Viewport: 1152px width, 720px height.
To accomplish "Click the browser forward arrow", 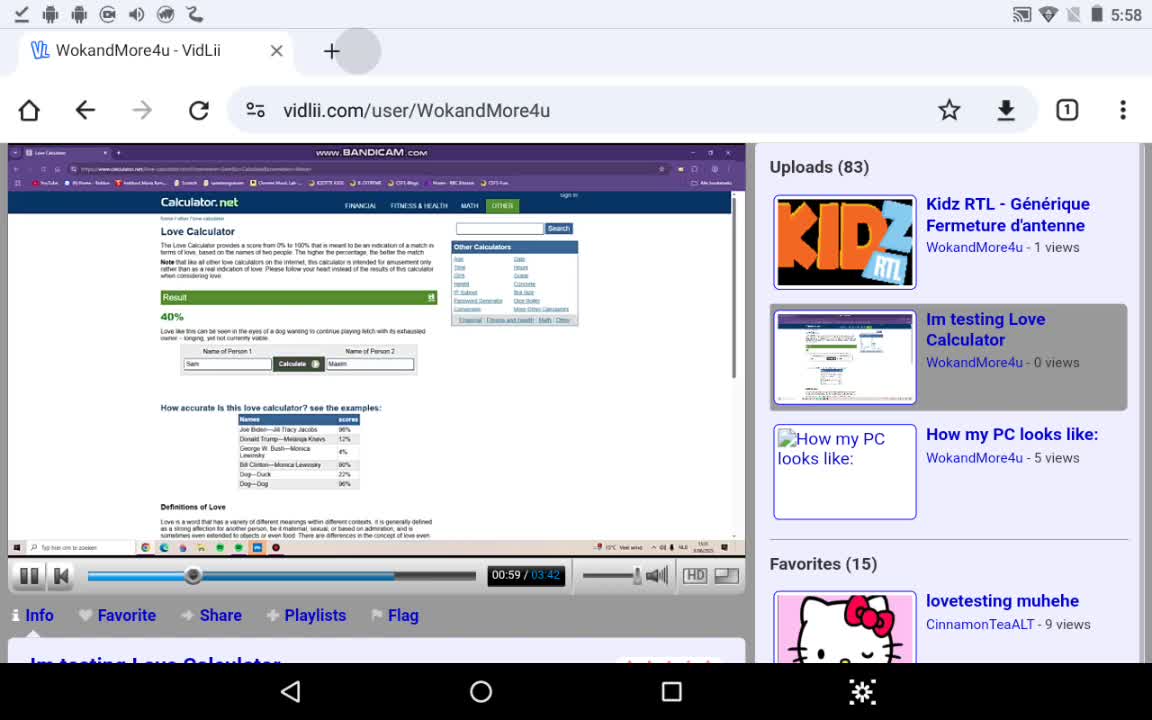I will (x=142, y=110).
